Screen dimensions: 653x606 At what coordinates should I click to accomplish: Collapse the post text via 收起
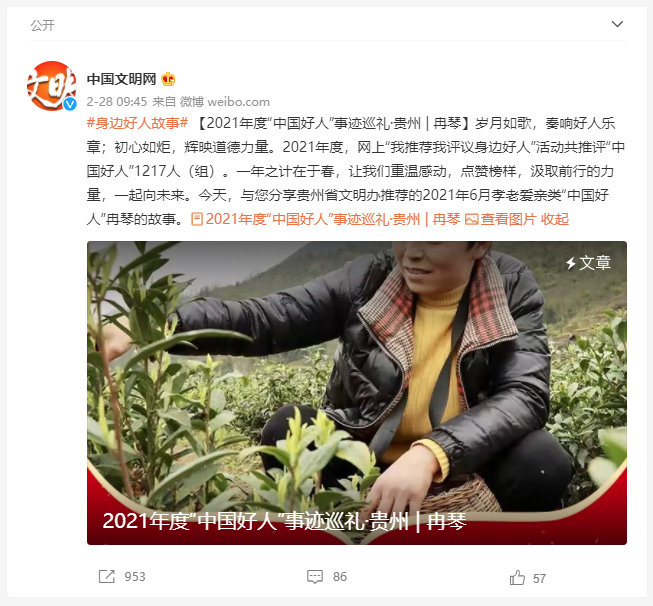[555, 219]
